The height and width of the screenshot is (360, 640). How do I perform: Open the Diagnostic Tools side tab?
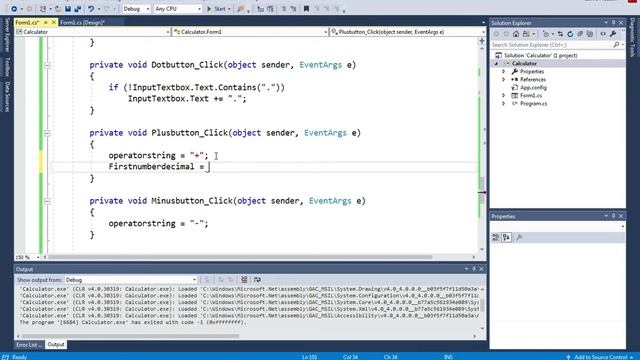[633, 38]
